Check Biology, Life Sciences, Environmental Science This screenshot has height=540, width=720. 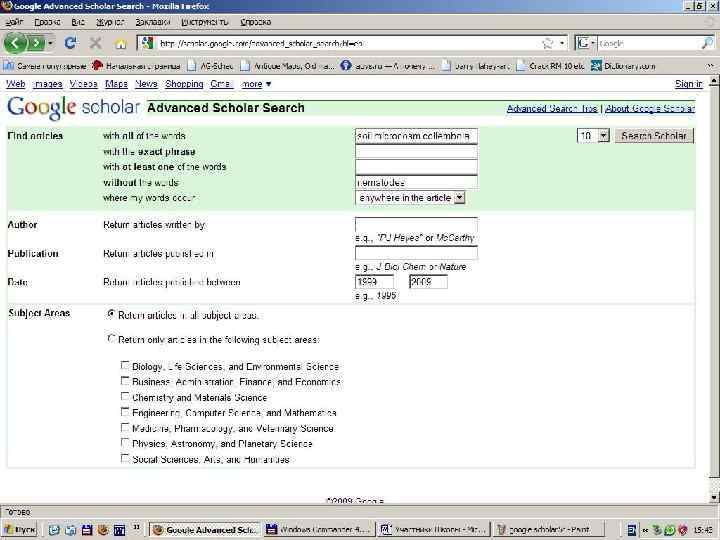point(125,366)
